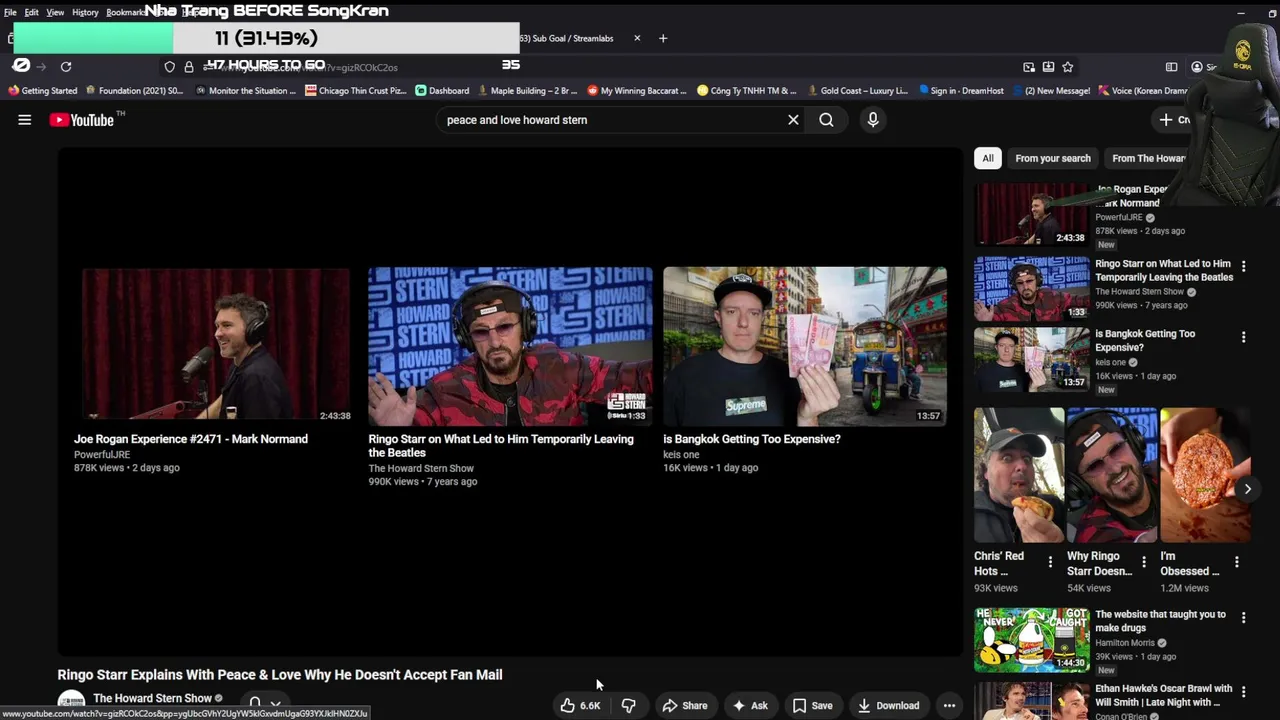Open options for the 'I'm Obsessed' Short

(1237, 562)
